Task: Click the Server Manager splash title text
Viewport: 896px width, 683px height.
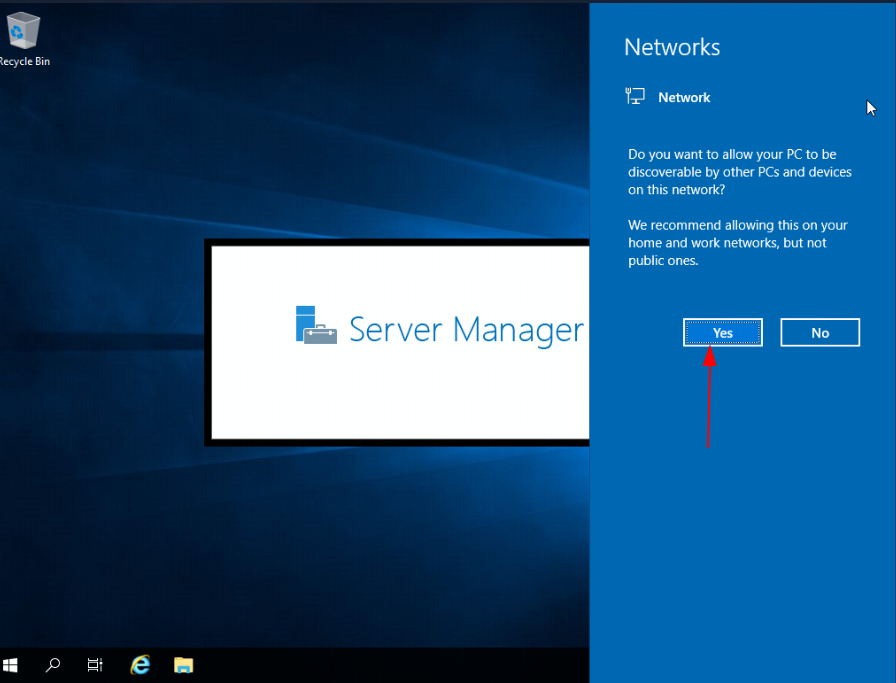Action: pyautogui.click(x=466, y=330)
